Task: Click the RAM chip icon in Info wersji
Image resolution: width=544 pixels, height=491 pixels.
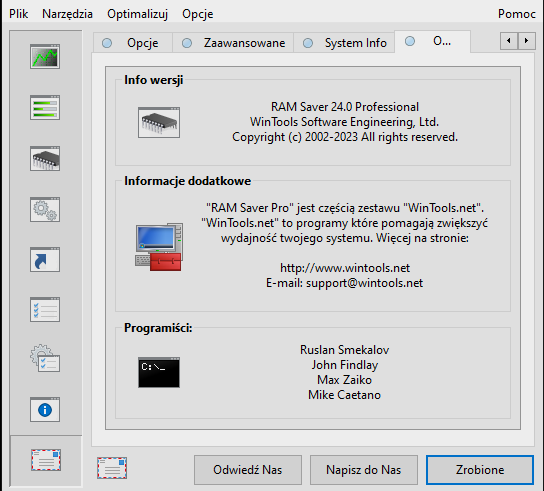Action: [x=159, y=122]
